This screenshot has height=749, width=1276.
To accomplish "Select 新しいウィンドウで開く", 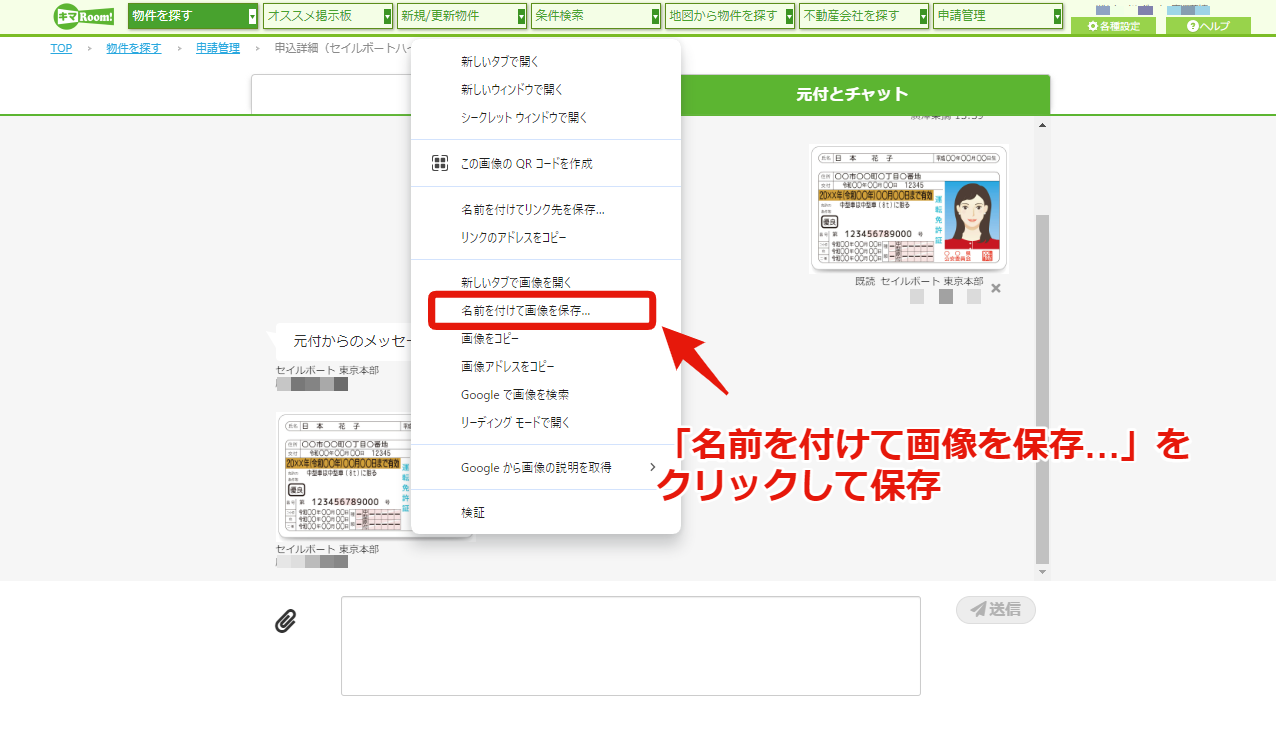I will coord(546,90).
